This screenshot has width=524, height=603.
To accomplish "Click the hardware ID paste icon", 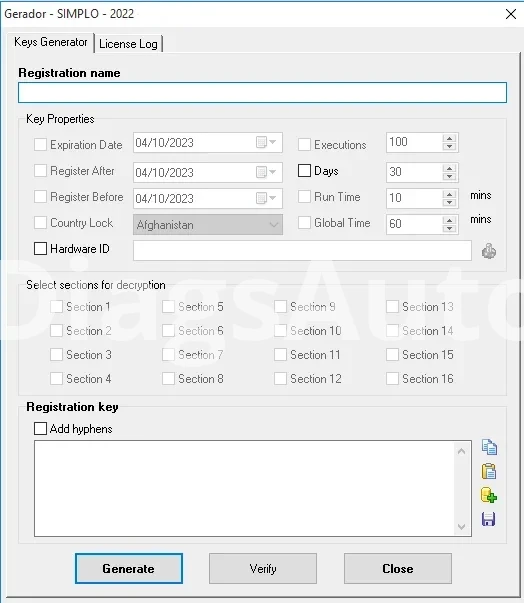I will coord(489,251).
